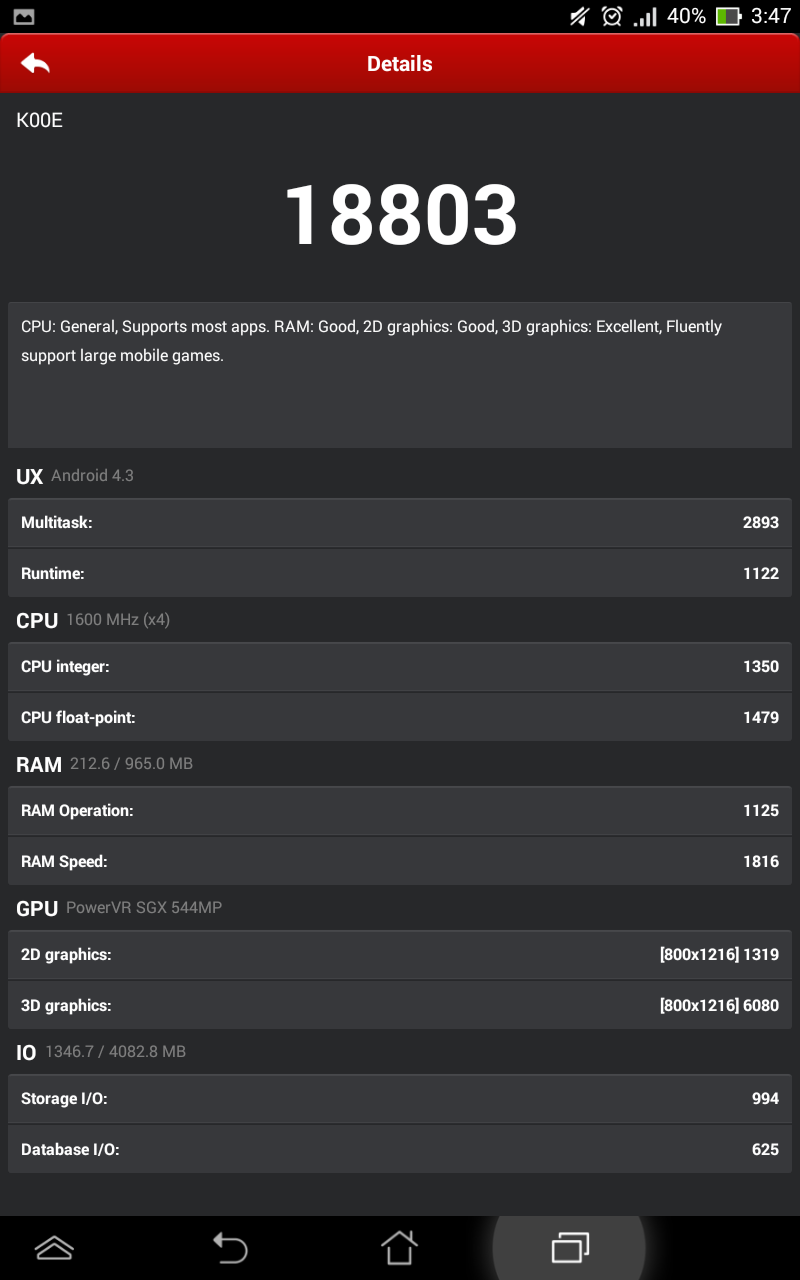The height and width of the screenshot is (1280, 800).
Task: Select the Multitask score row
Action: (x=400, y=523)
